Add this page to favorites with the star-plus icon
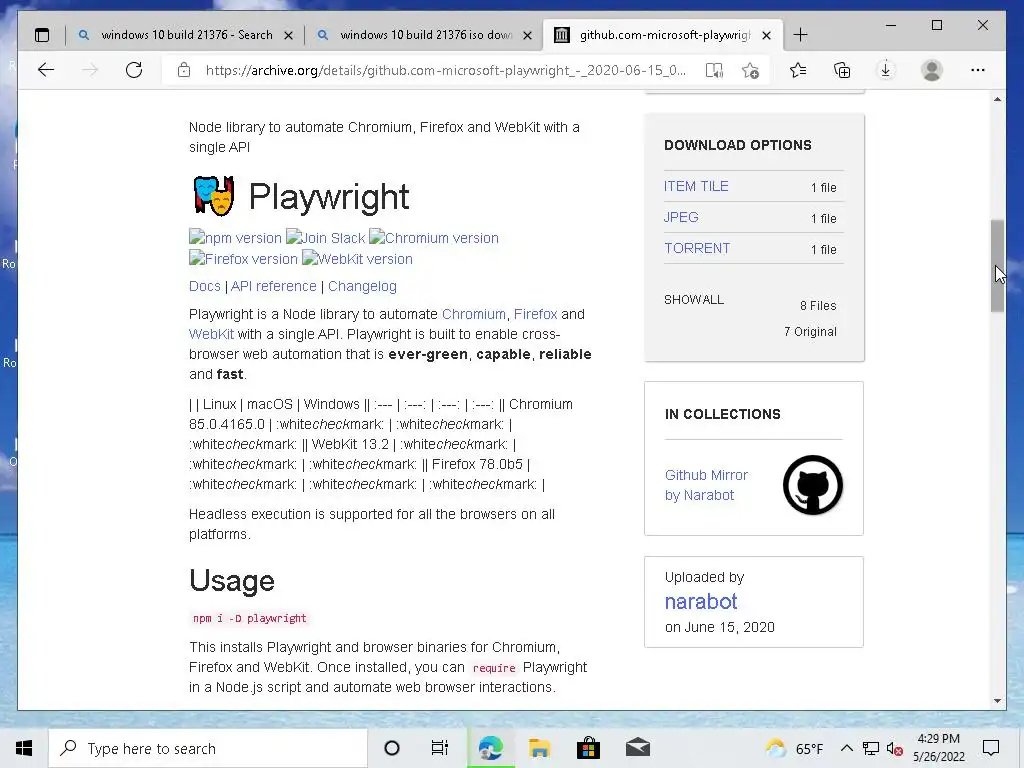Image resolution: width=1024 pixels, height=768 pixels. pyautogui.click(x=750, y=70)
